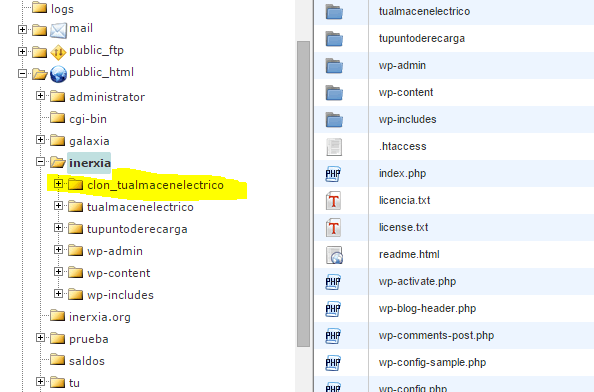
Task: Select the wp-comments-post.php file name
Action: 436,336
